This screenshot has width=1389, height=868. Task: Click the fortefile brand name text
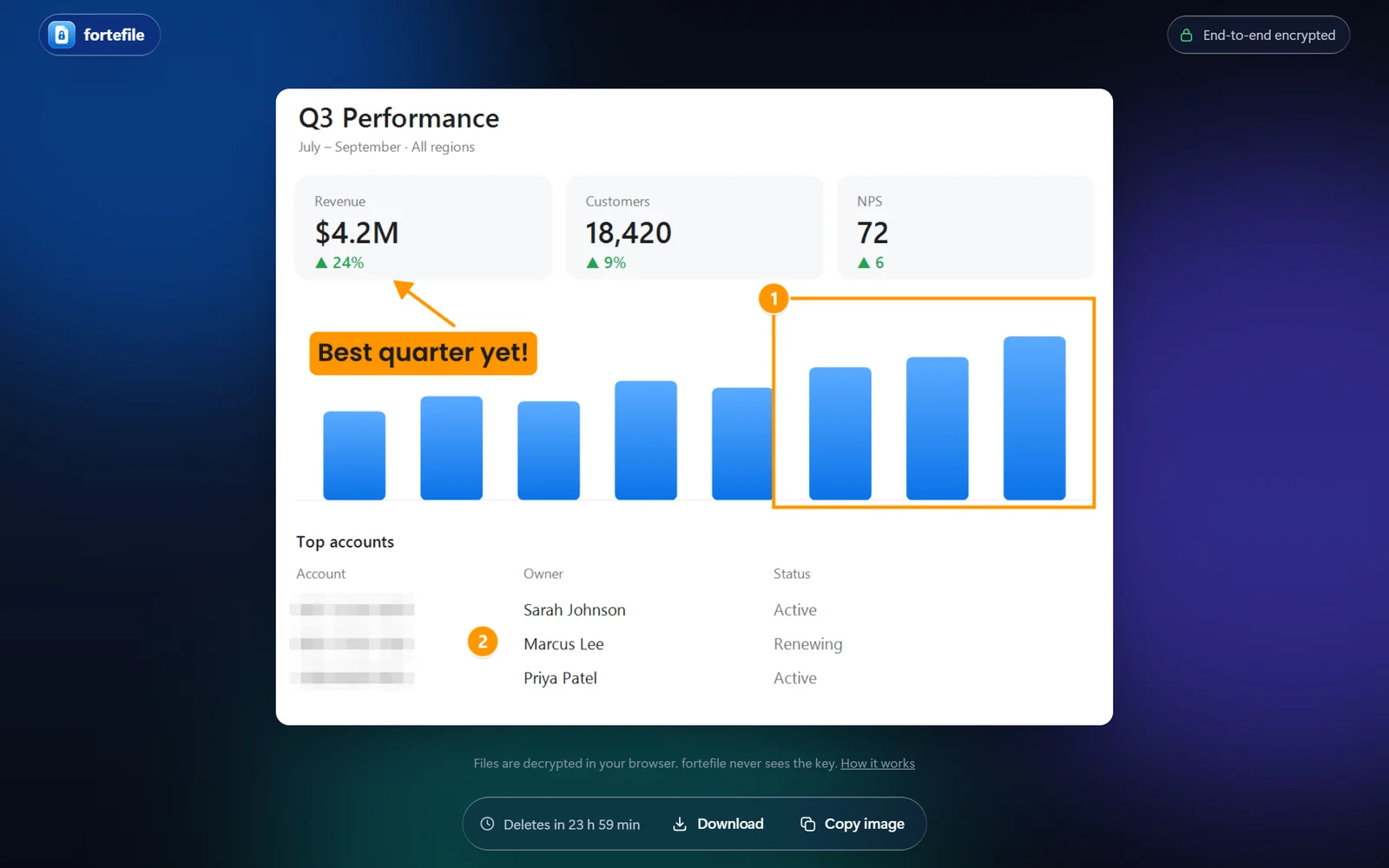[114, 35]
